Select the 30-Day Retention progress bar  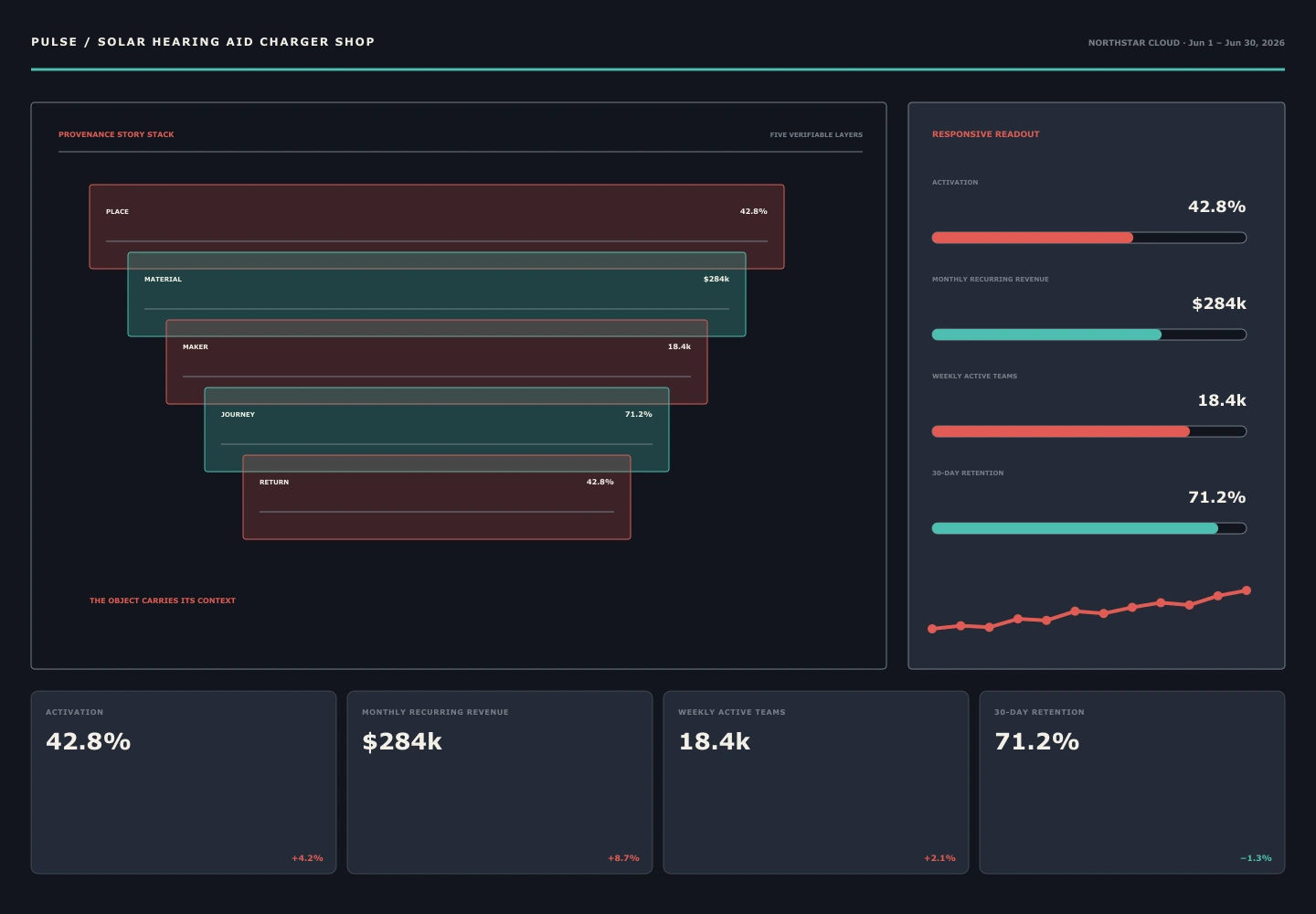coord(1089,528)
